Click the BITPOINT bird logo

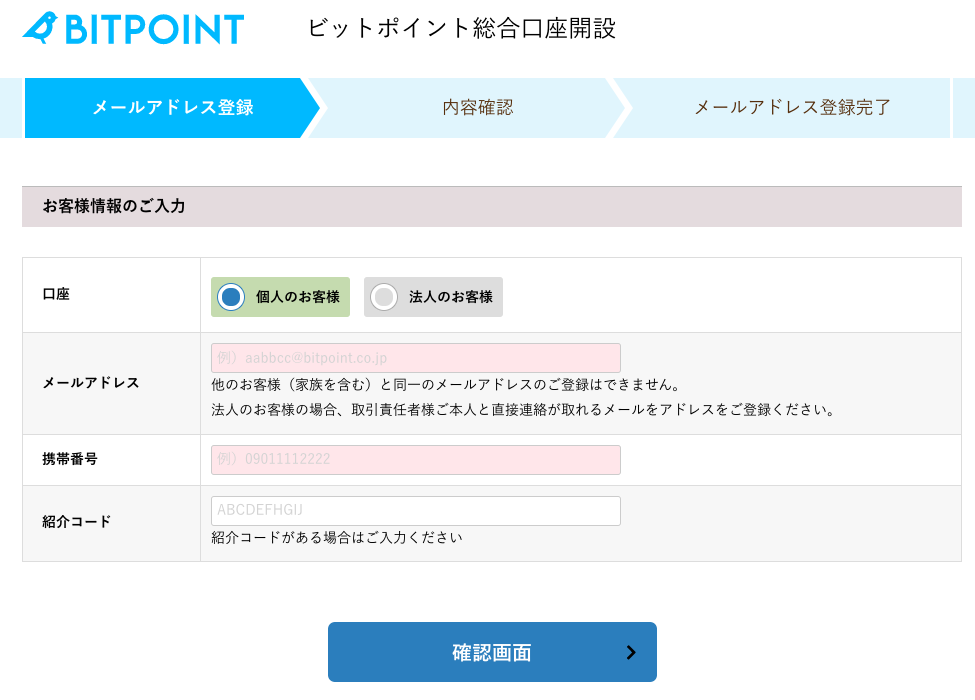133,28
